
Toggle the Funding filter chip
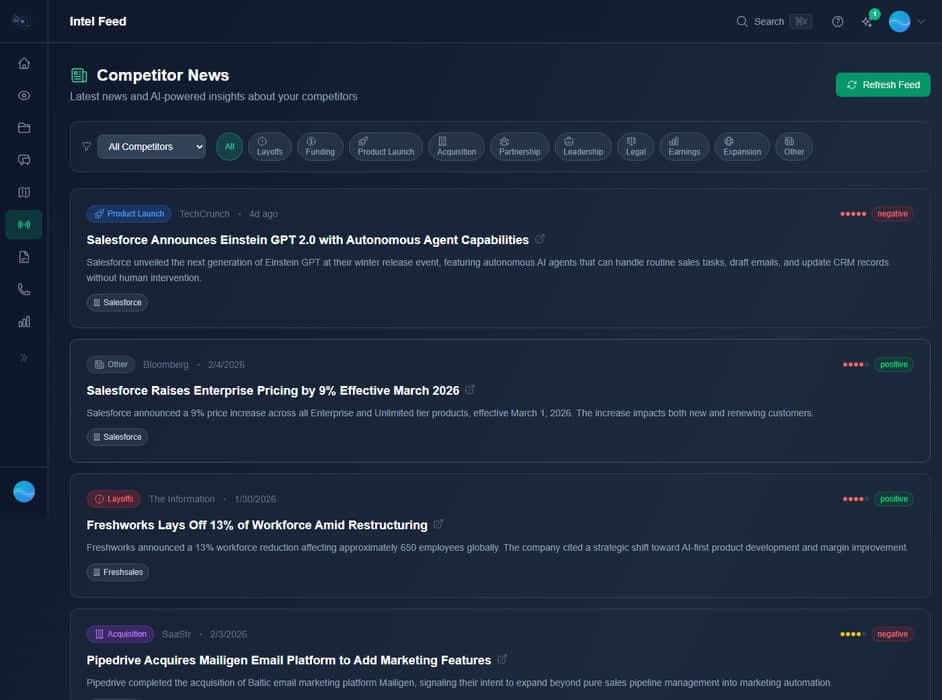point(320,147)
